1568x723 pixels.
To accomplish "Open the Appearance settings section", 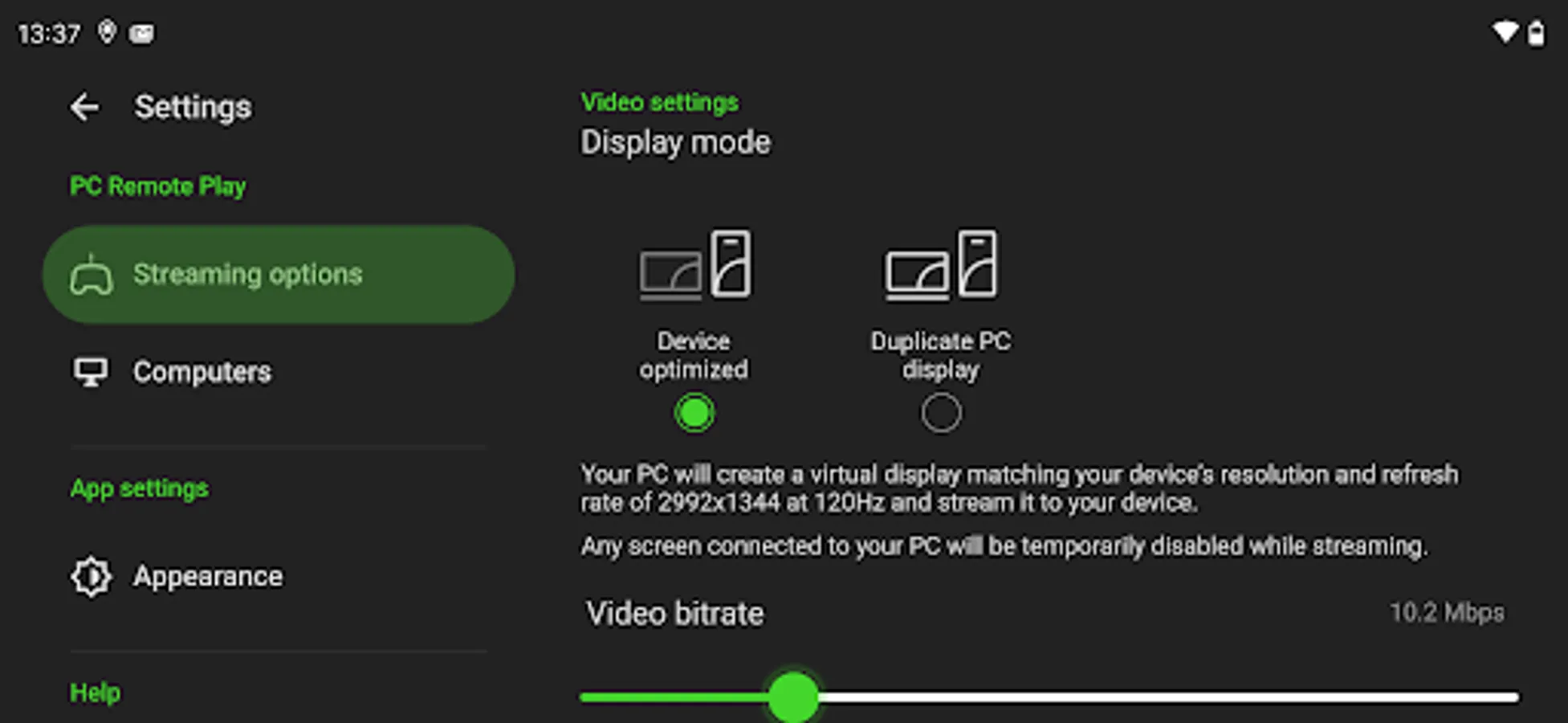I will (279, 577).
